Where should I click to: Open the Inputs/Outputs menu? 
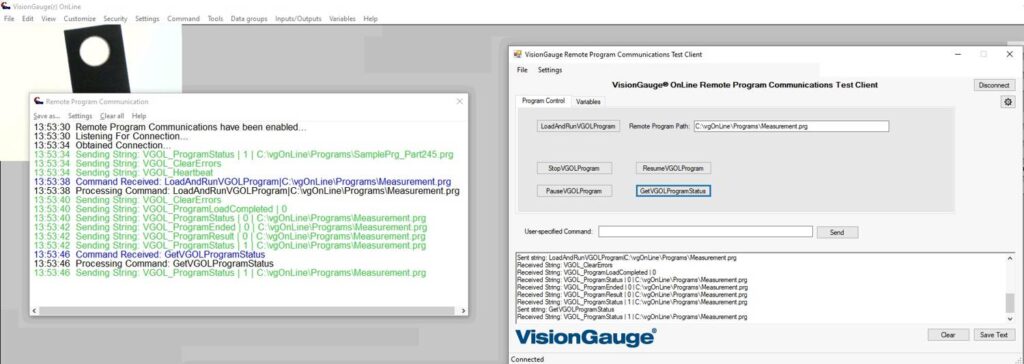click(x=298, y=19)
